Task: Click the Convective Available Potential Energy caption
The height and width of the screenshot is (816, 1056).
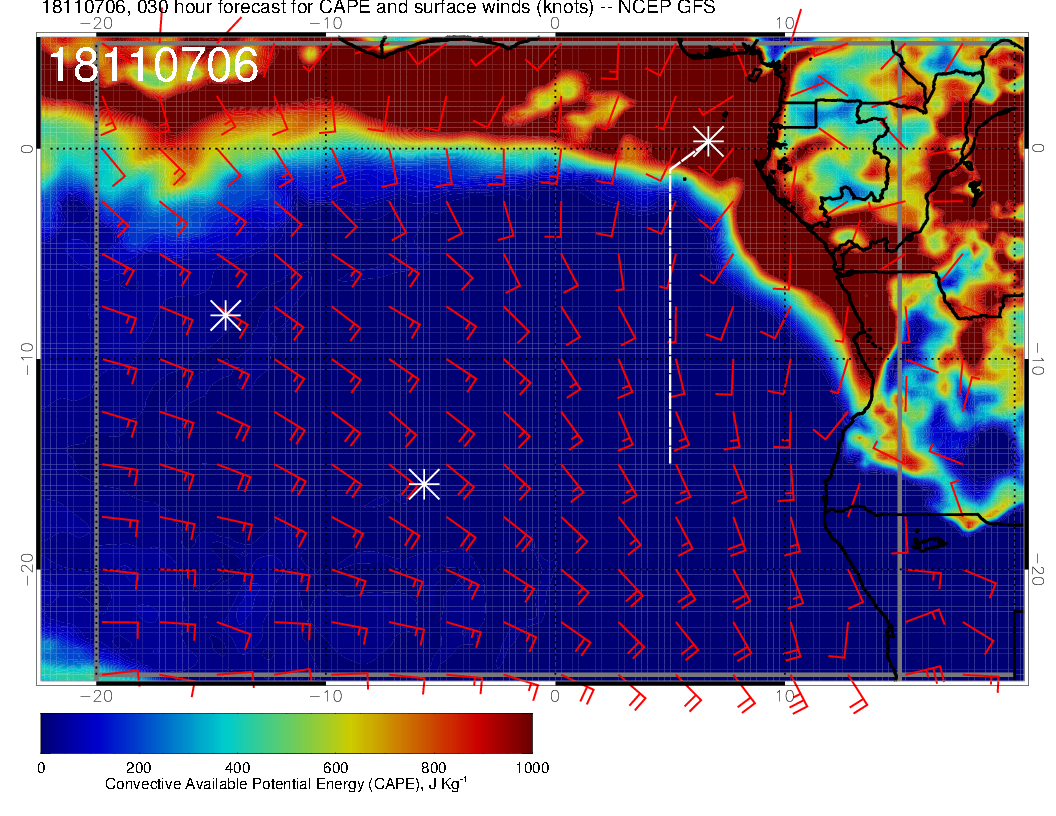Action: (x=286, y=784)
